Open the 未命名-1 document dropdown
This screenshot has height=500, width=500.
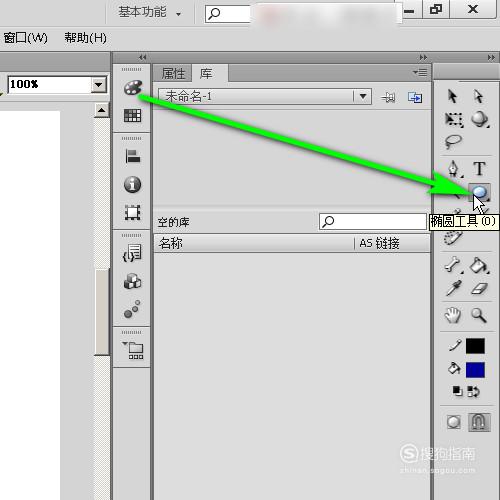363,97
